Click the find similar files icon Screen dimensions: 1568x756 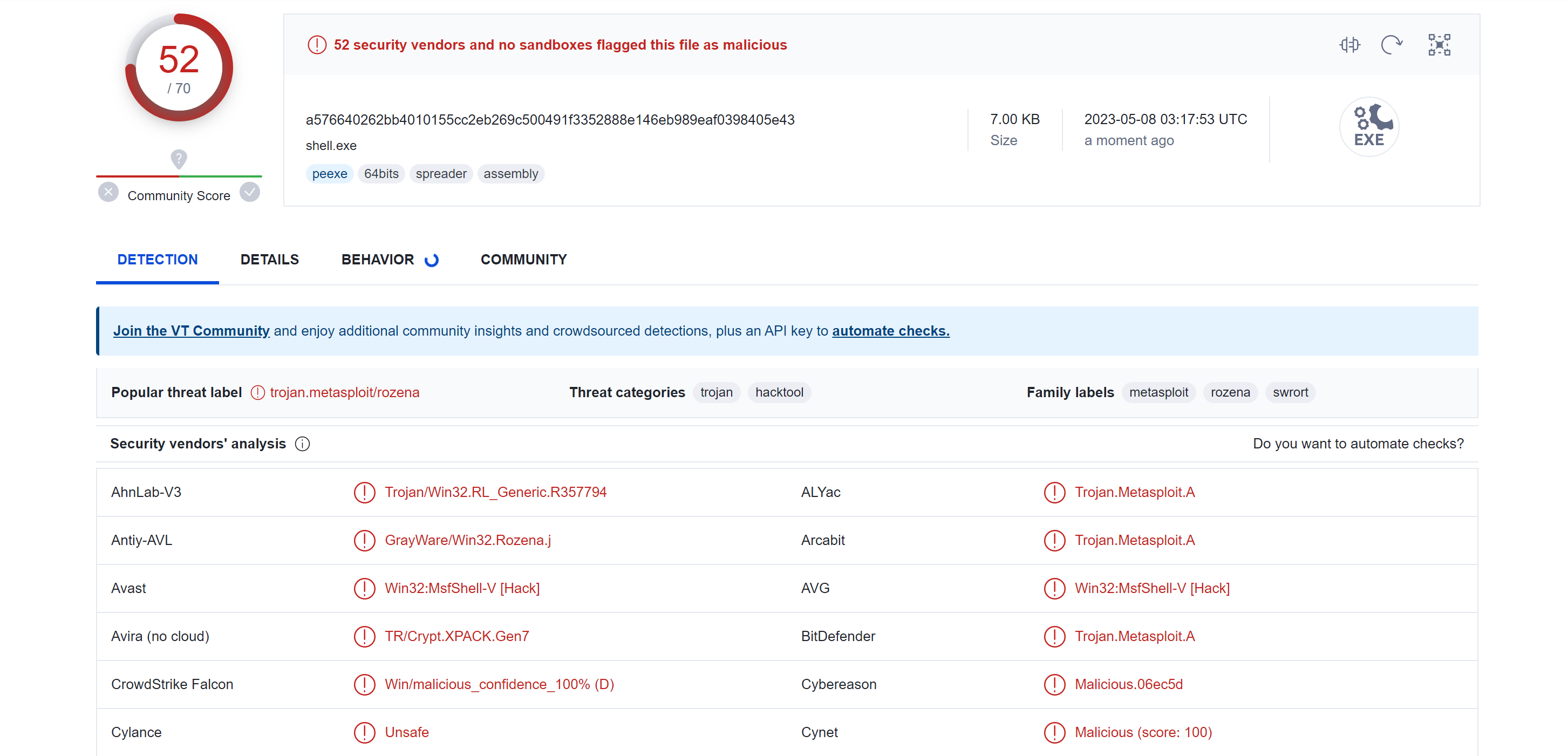tap(1349, 44)
